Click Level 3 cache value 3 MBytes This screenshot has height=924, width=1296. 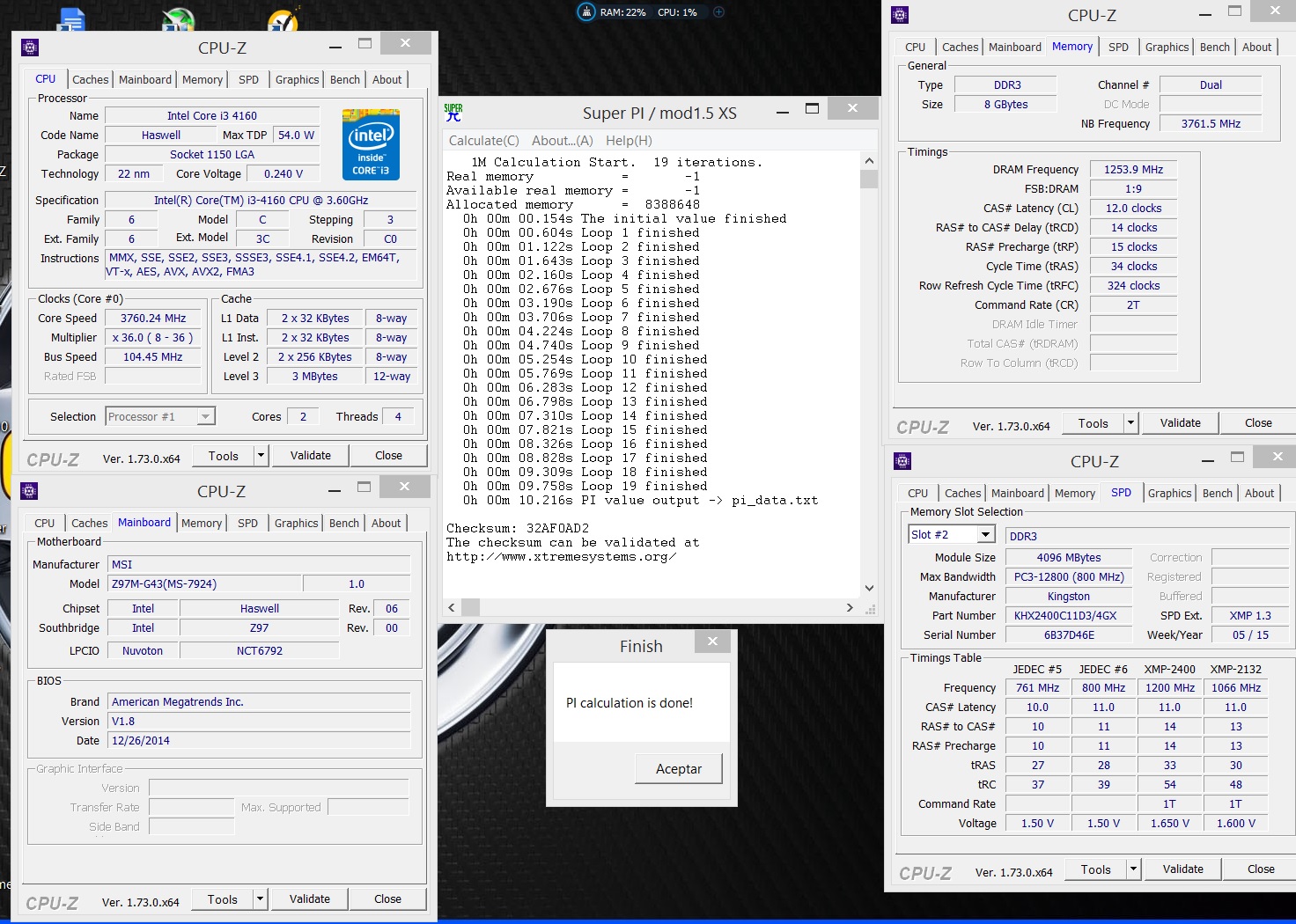[315, 377]
